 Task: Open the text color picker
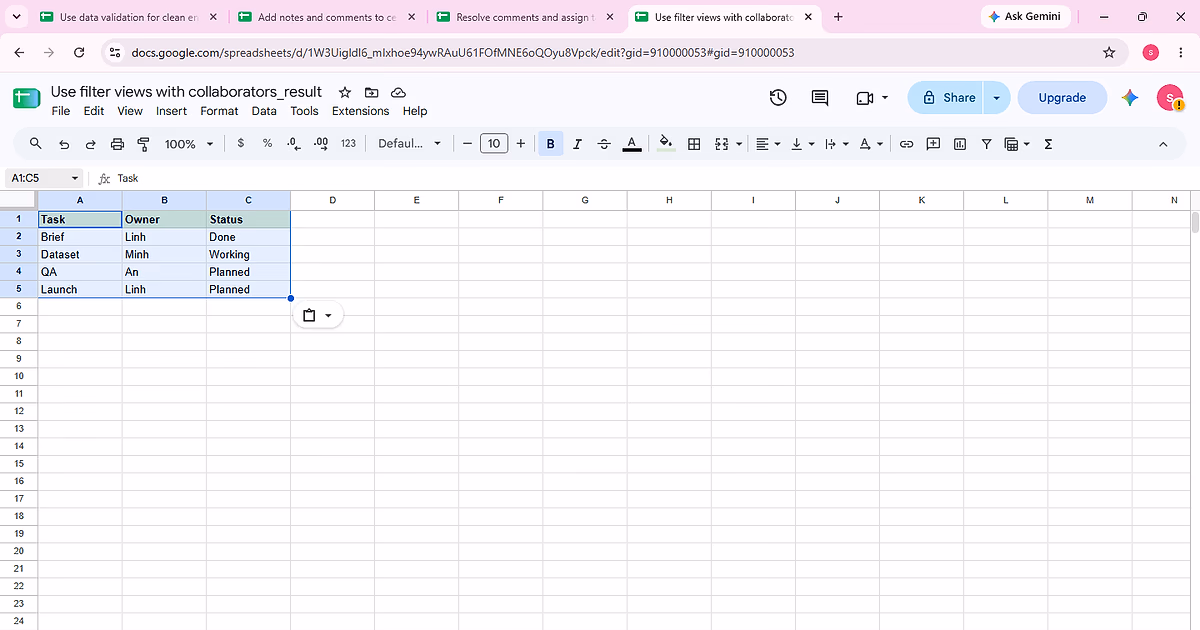pos(632,144)
